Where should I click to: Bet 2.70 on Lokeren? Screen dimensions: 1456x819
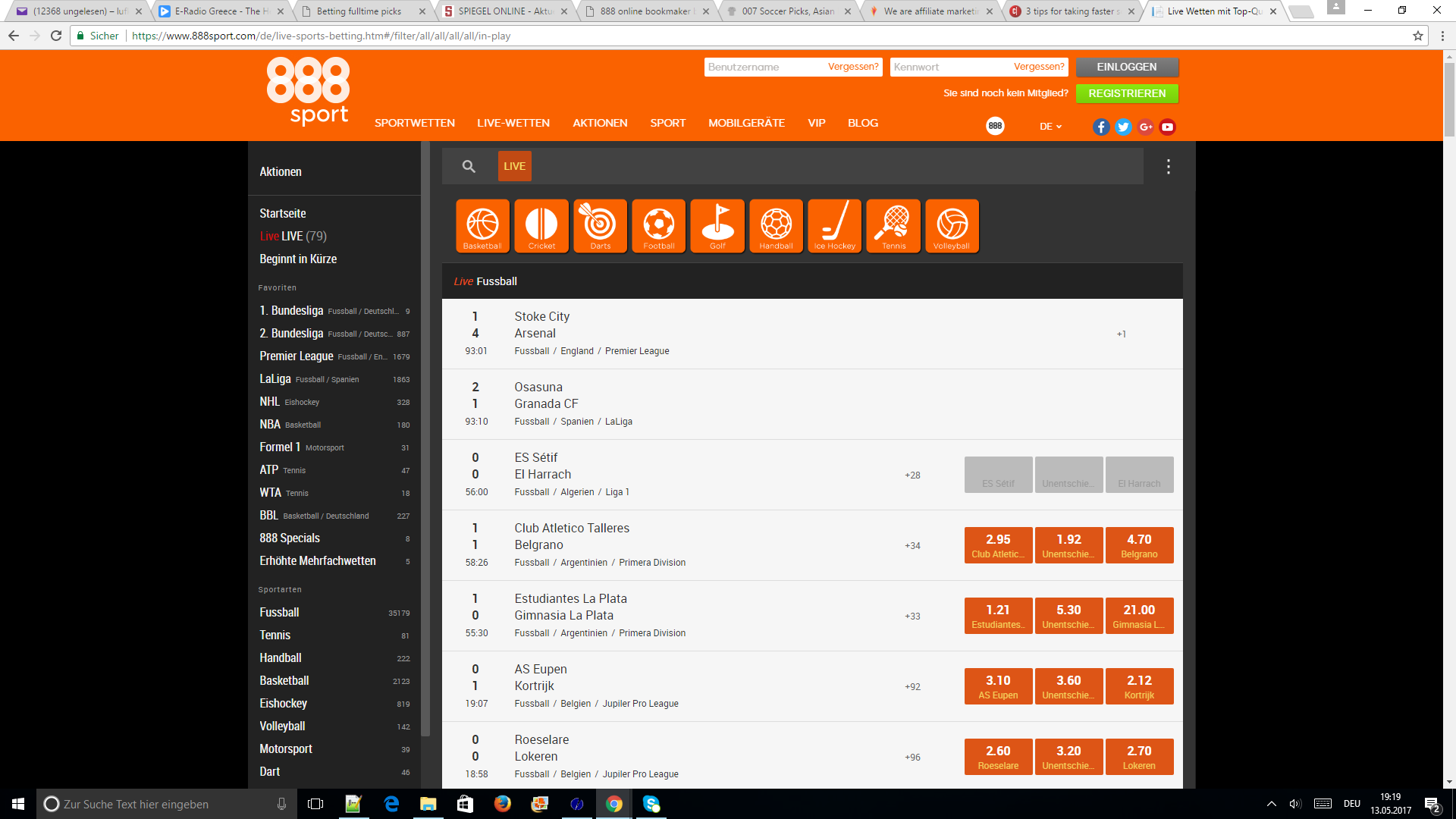pos(1139,757)
